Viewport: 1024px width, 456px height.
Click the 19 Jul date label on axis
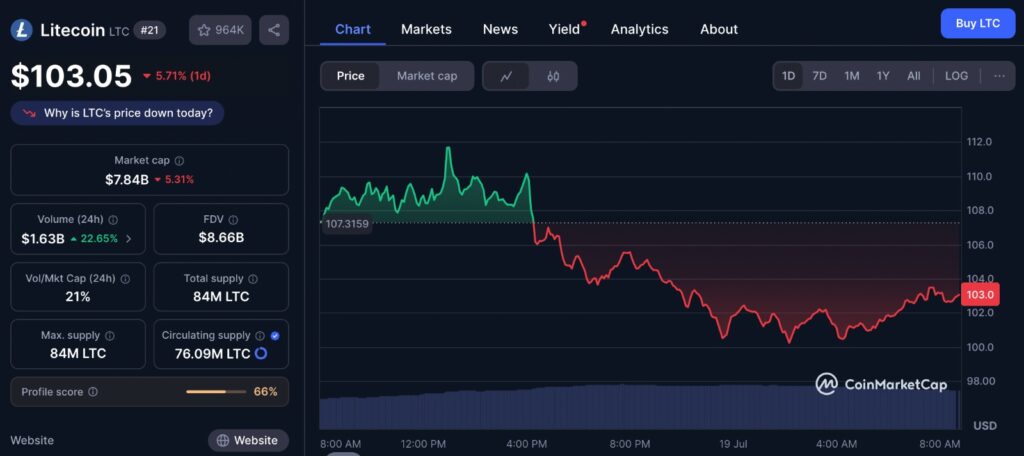[733, 444]
